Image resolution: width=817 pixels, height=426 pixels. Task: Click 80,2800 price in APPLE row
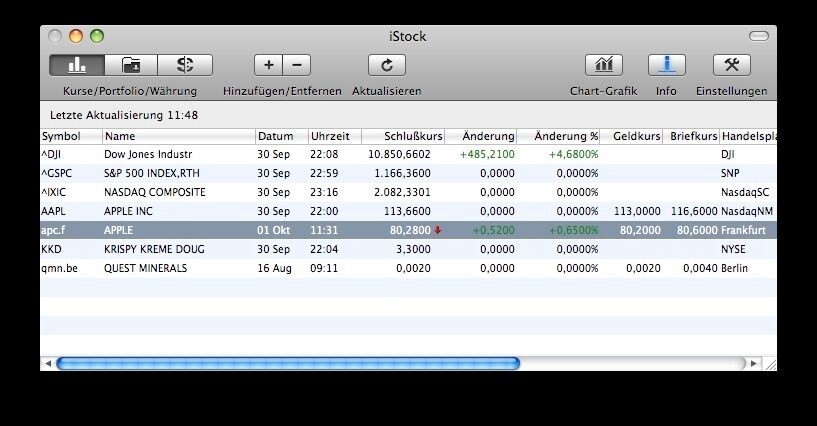tap(410, 230)
